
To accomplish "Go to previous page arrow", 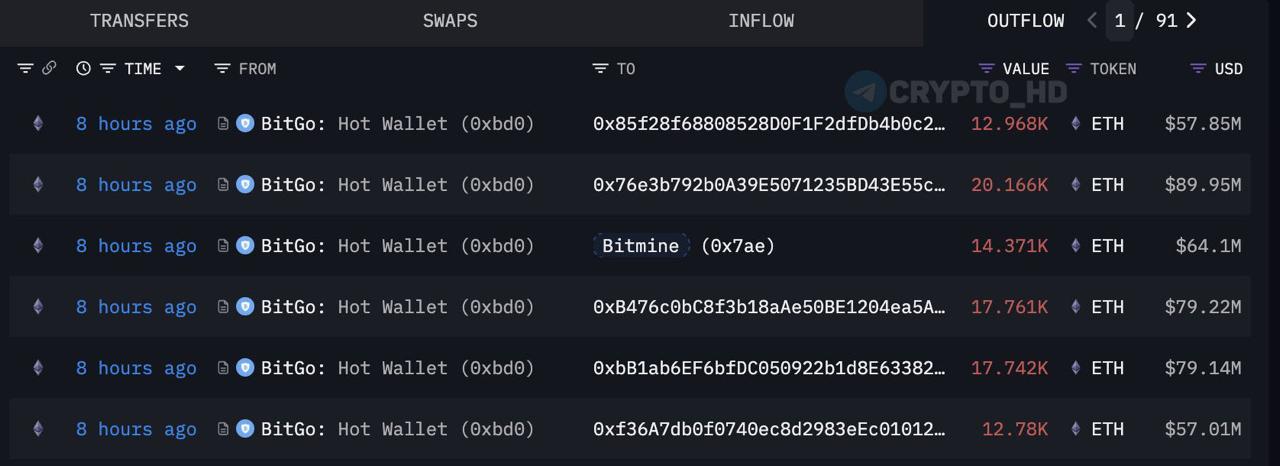I will click(x=1092, y=20).
